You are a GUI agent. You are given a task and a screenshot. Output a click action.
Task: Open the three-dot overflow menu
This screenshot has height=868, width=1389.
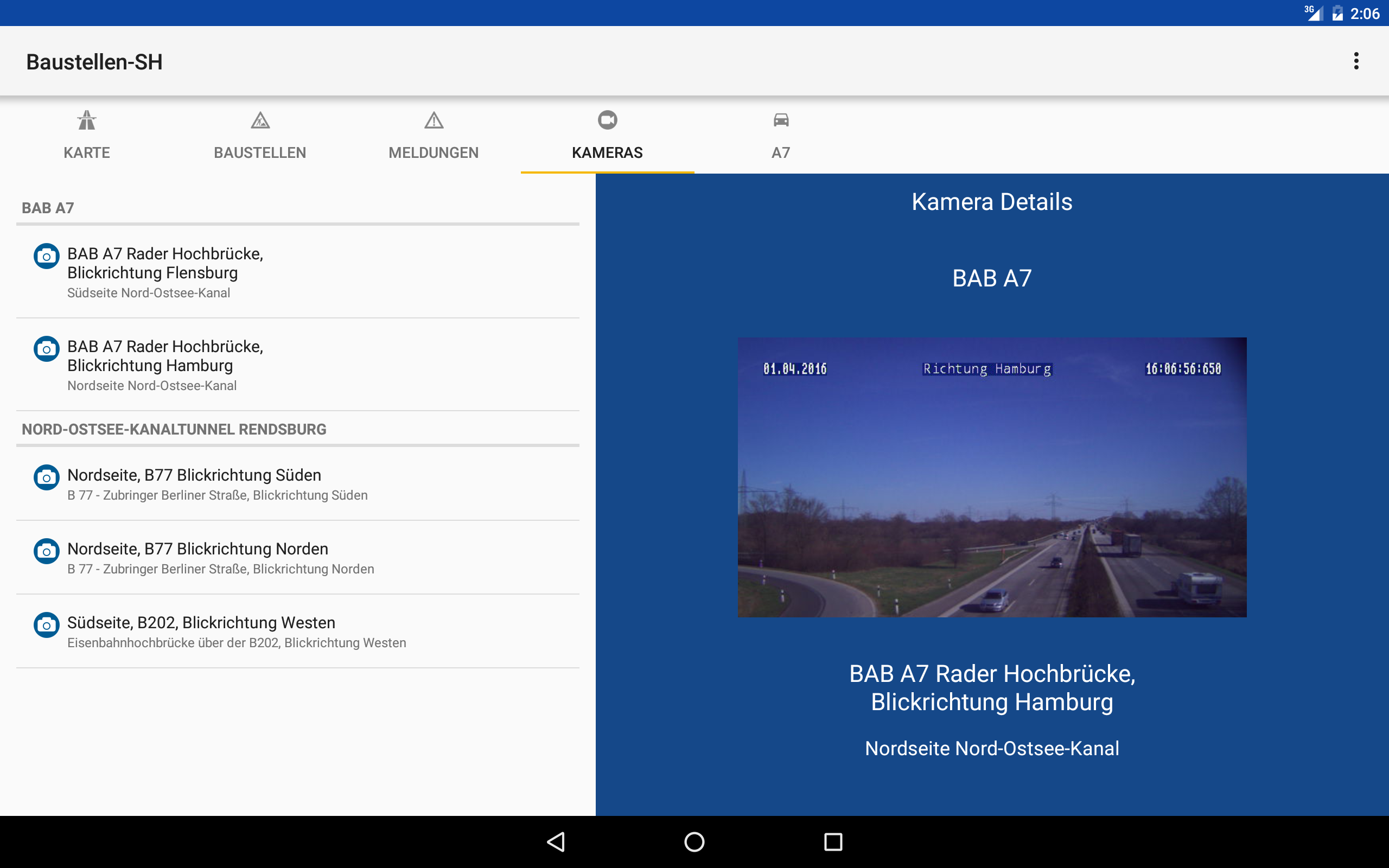tap(1356, 61)
